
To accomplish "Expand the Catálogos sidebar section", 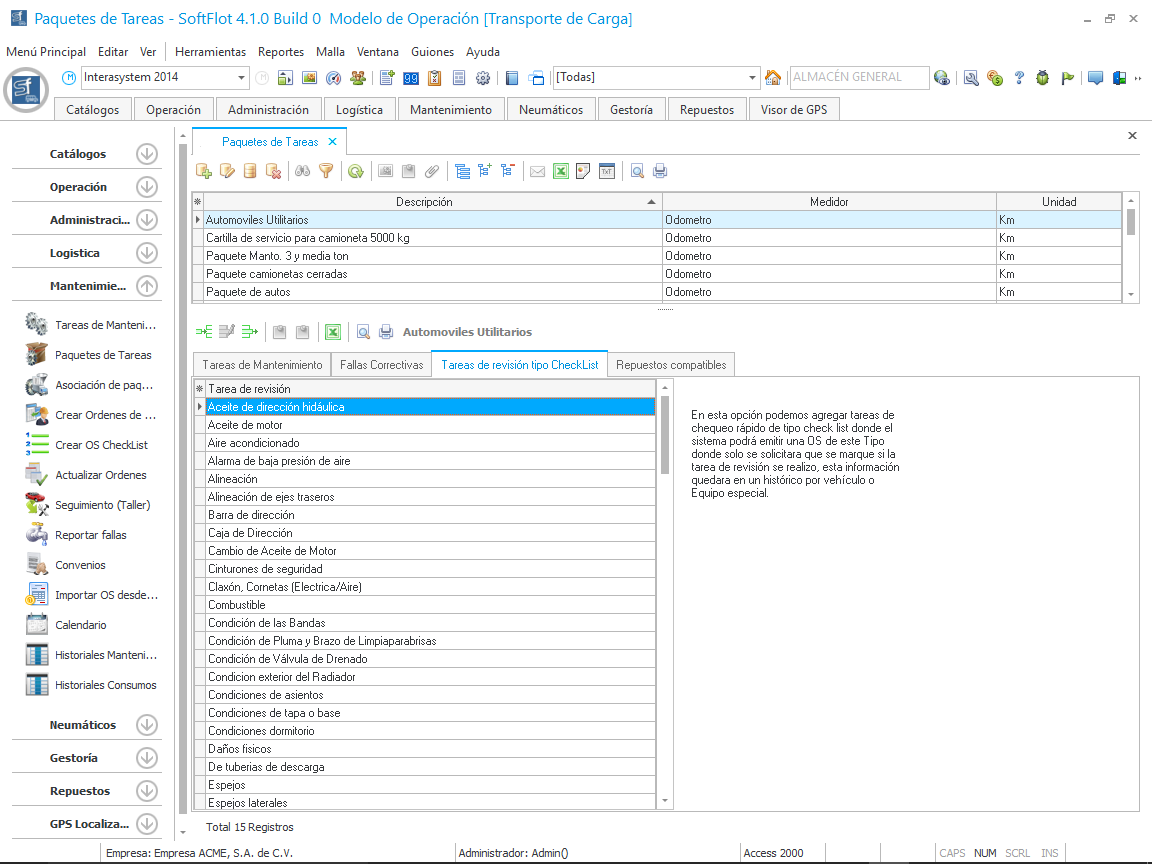I will tap(147, 154).
